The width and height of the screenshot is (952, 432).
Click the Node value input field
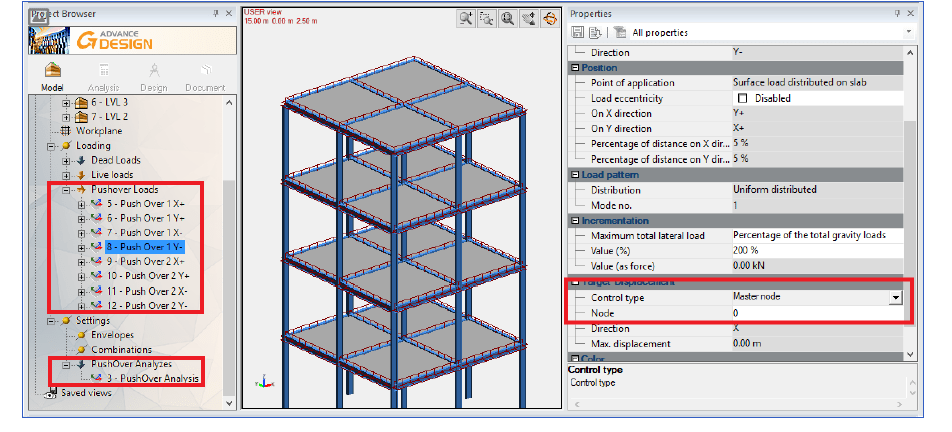pyautogui.click(x=810, y=313)
